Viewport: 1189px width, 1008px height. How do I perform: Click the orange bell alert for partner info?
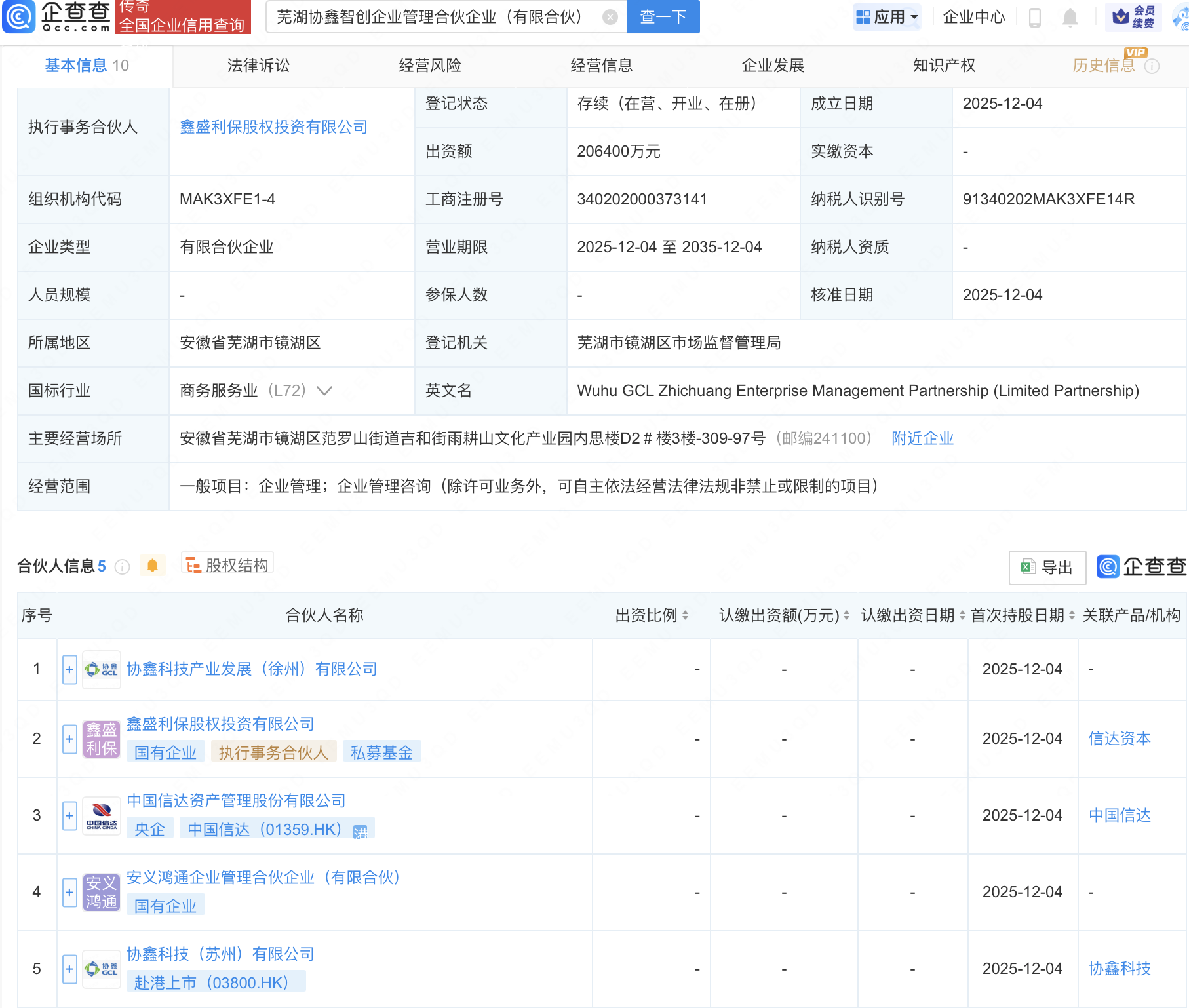152,566
